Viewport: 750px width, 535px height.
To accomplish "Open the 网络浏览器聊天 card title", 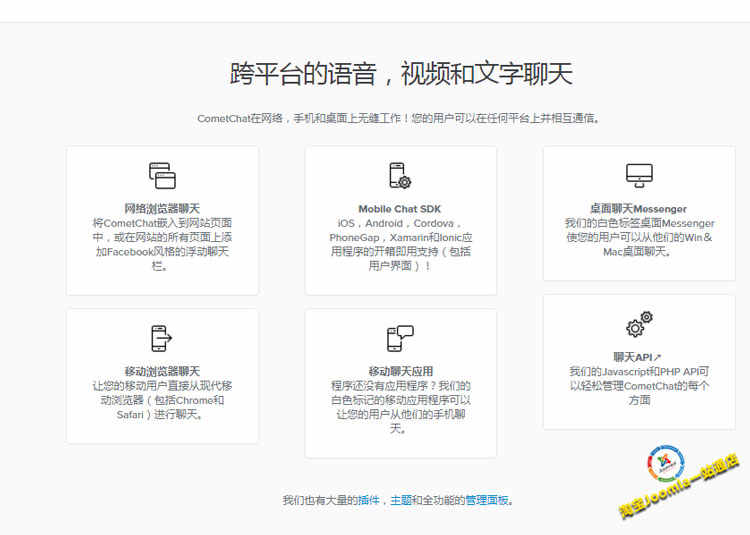I will point(162,208).
